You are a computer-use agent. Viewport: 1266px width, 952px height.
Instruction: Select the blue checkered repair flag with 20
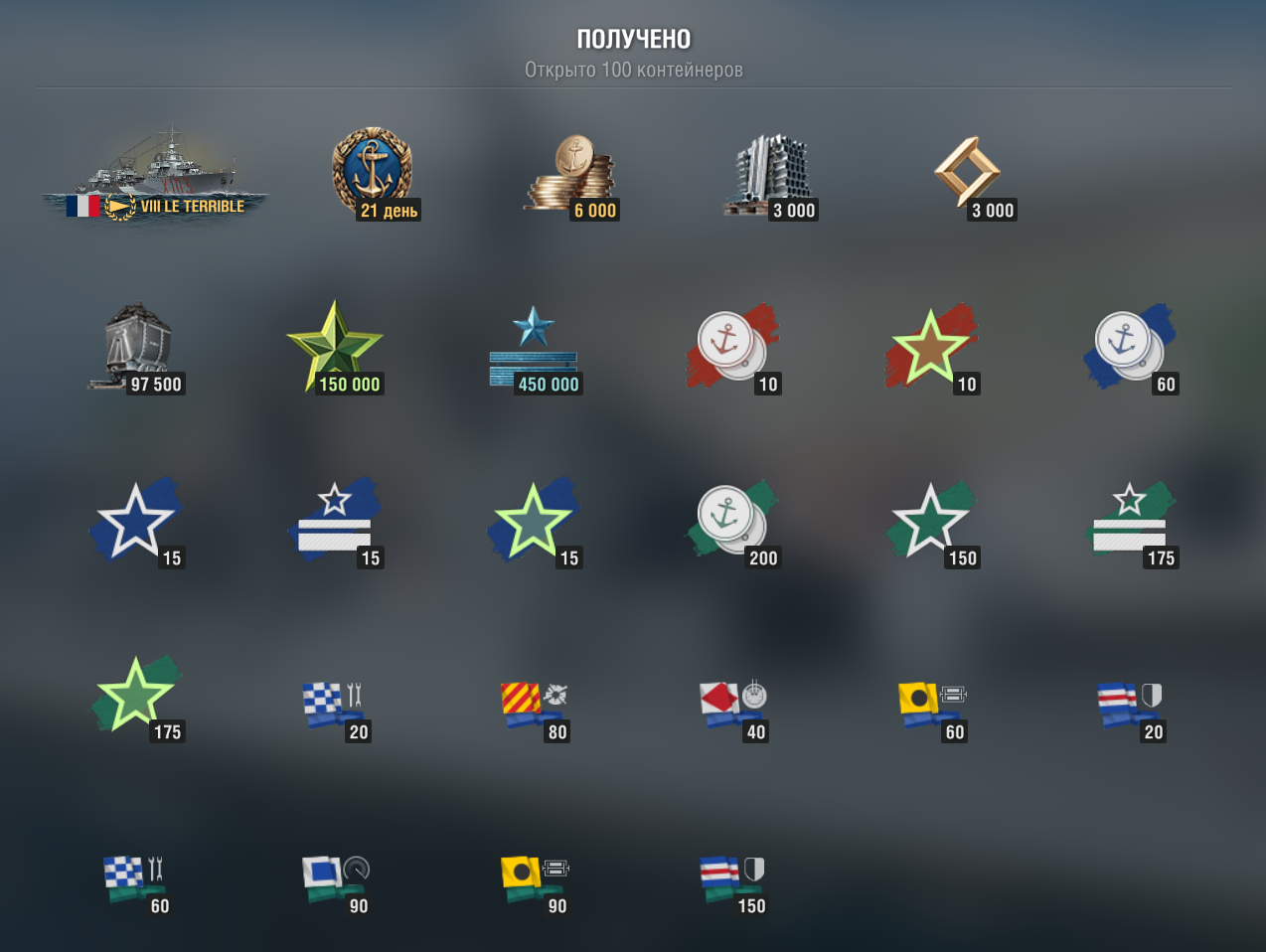tap(336, 711)
